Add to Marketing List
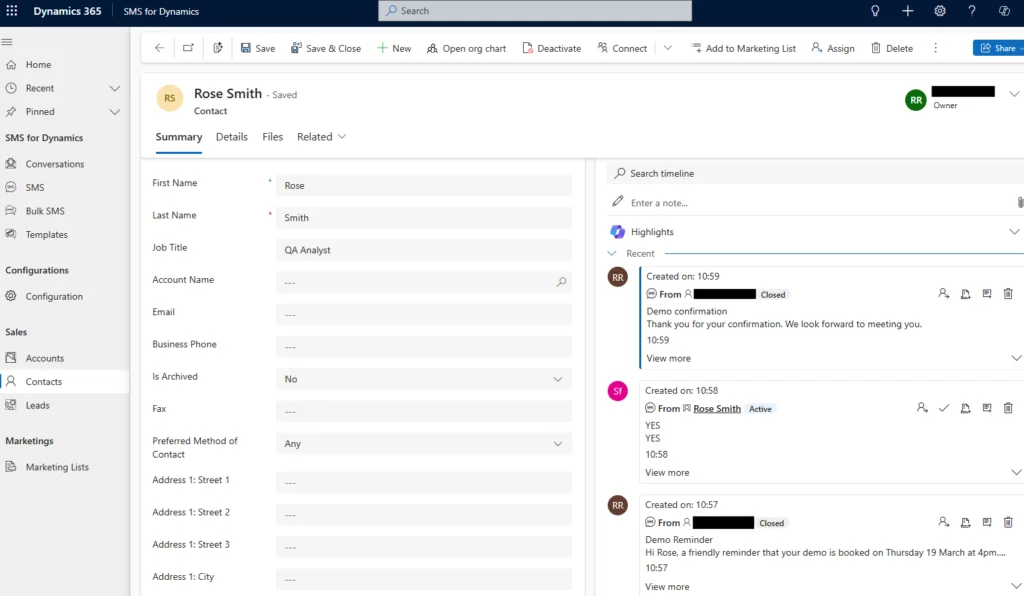Image resolution: width=1024 pixels, height=596 pixels. pyautogui.click(x=743, y=48)
